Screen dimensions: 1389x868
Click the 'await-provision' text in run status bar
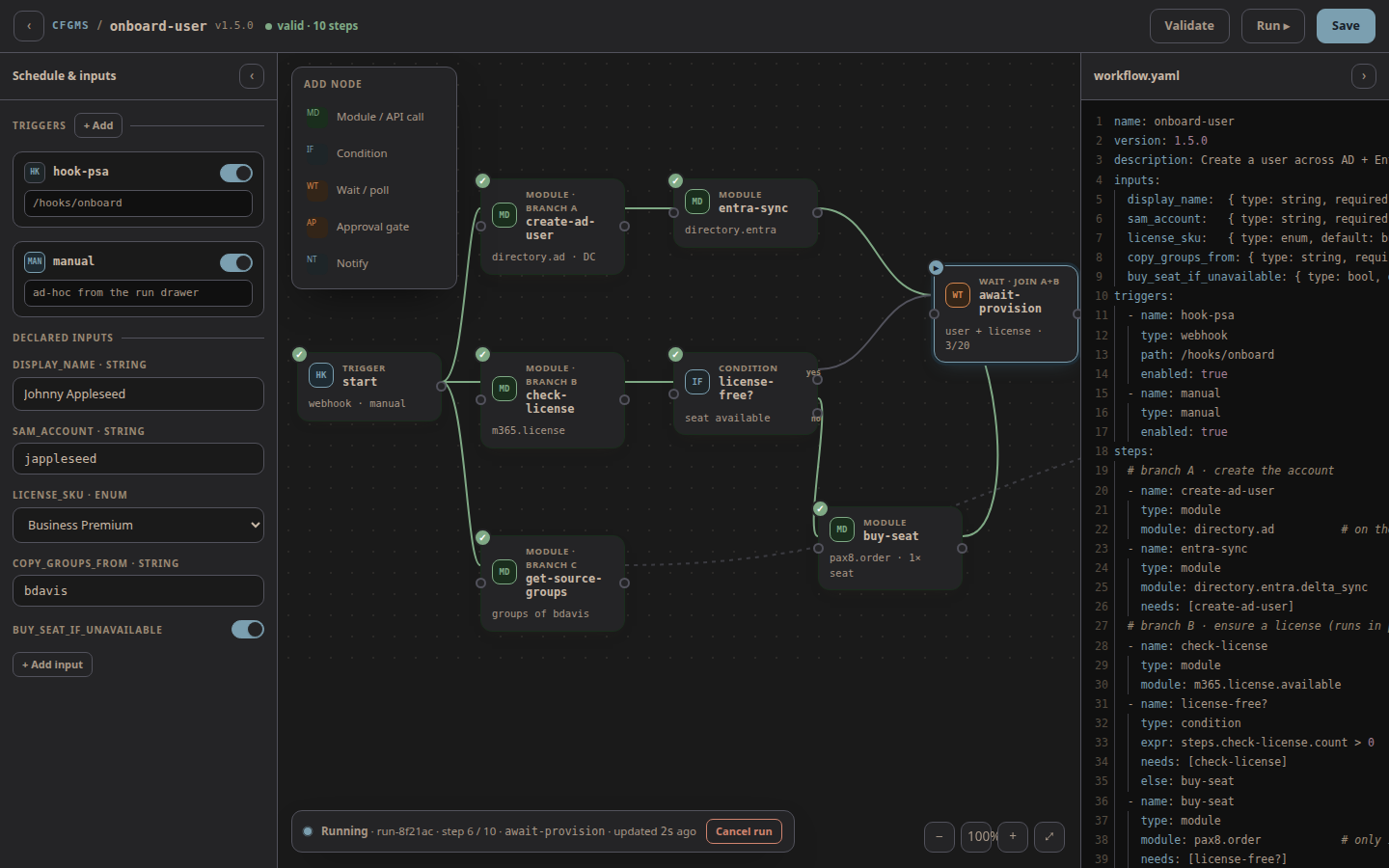tap(555, 831)
